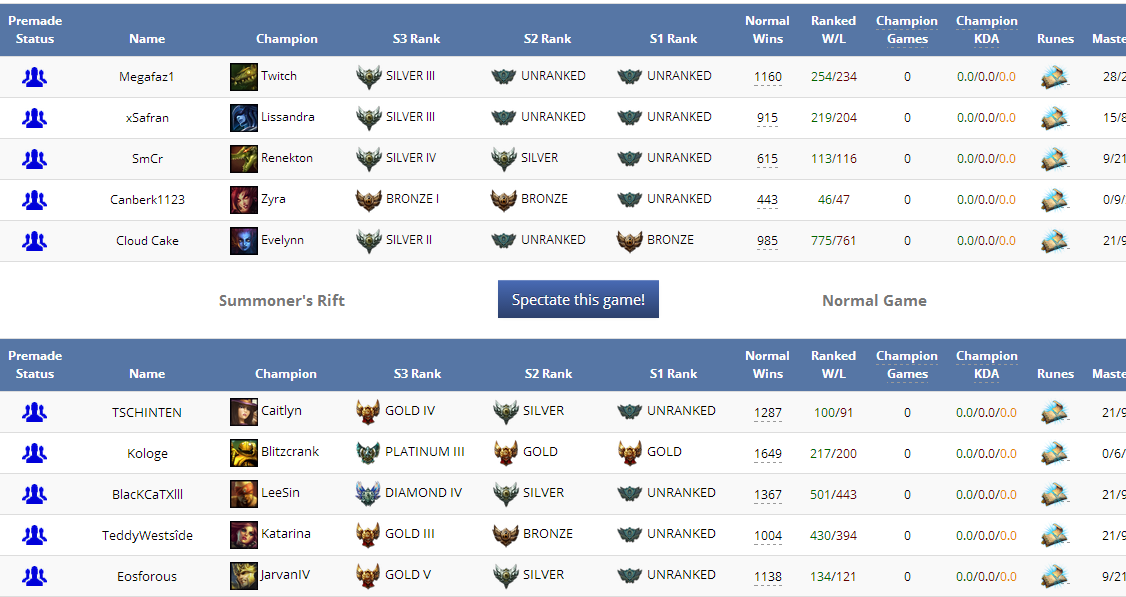Image resolution: width=1126 pixels, height=597 pixels.
Task: Click xSafran's premade status group icon
Action: click(34, 118)
